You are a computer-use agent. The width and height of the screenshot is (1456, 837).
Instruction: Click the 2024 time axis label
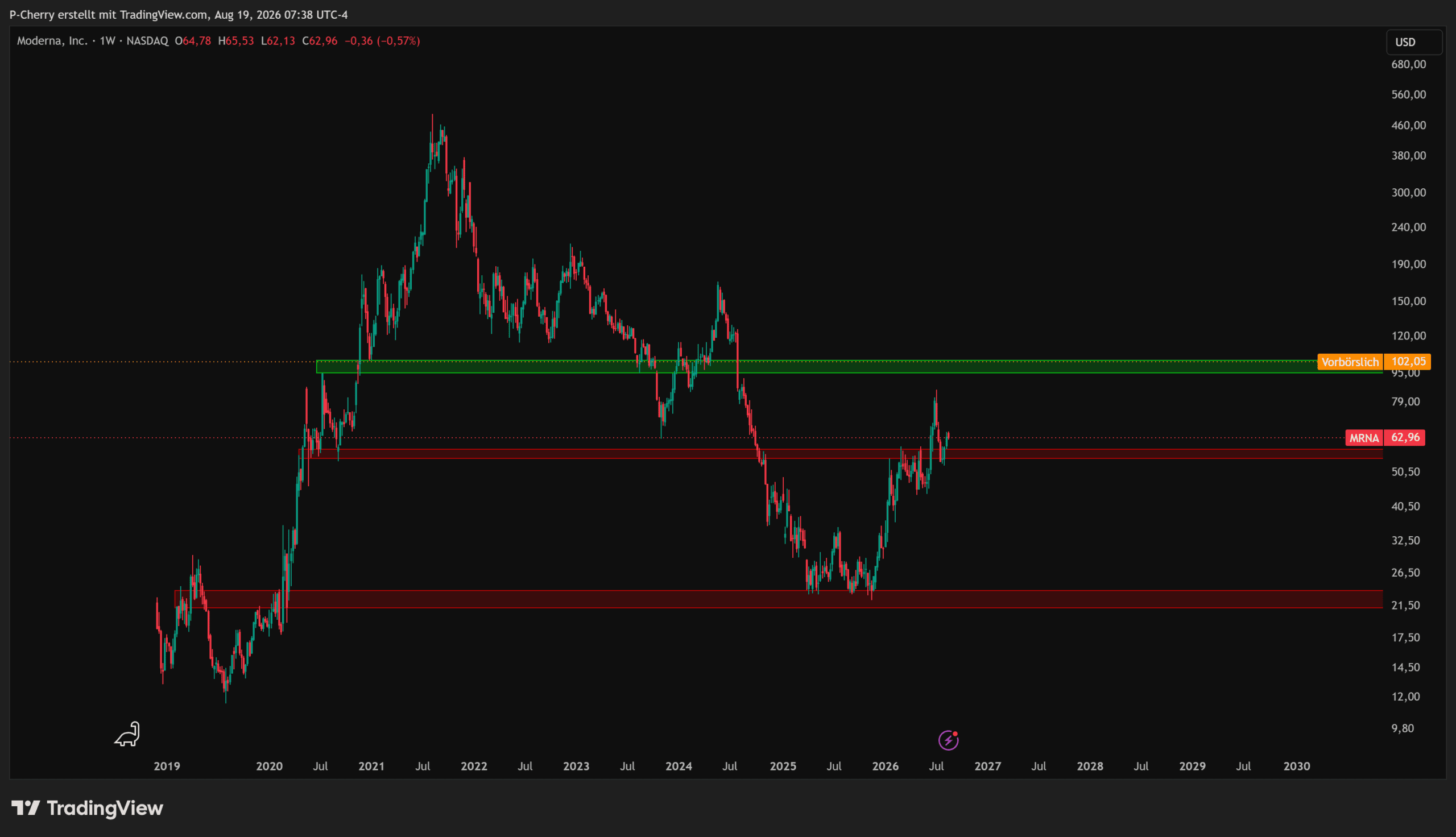[x=679, y=766]
